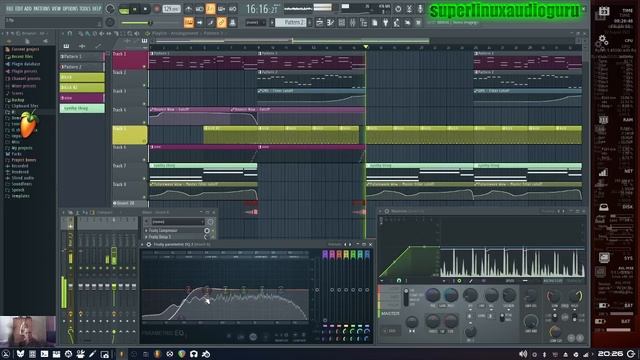Open the OPTIONS menu
The height and width of the screenshot is (360, 640).
70,8
